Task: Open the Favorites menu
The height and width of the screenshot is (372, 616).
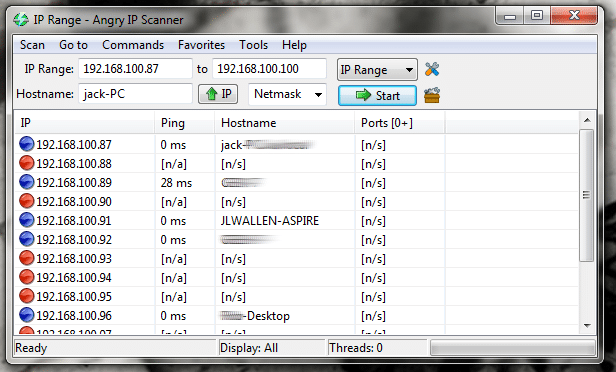Action: (x=202, y=45)
